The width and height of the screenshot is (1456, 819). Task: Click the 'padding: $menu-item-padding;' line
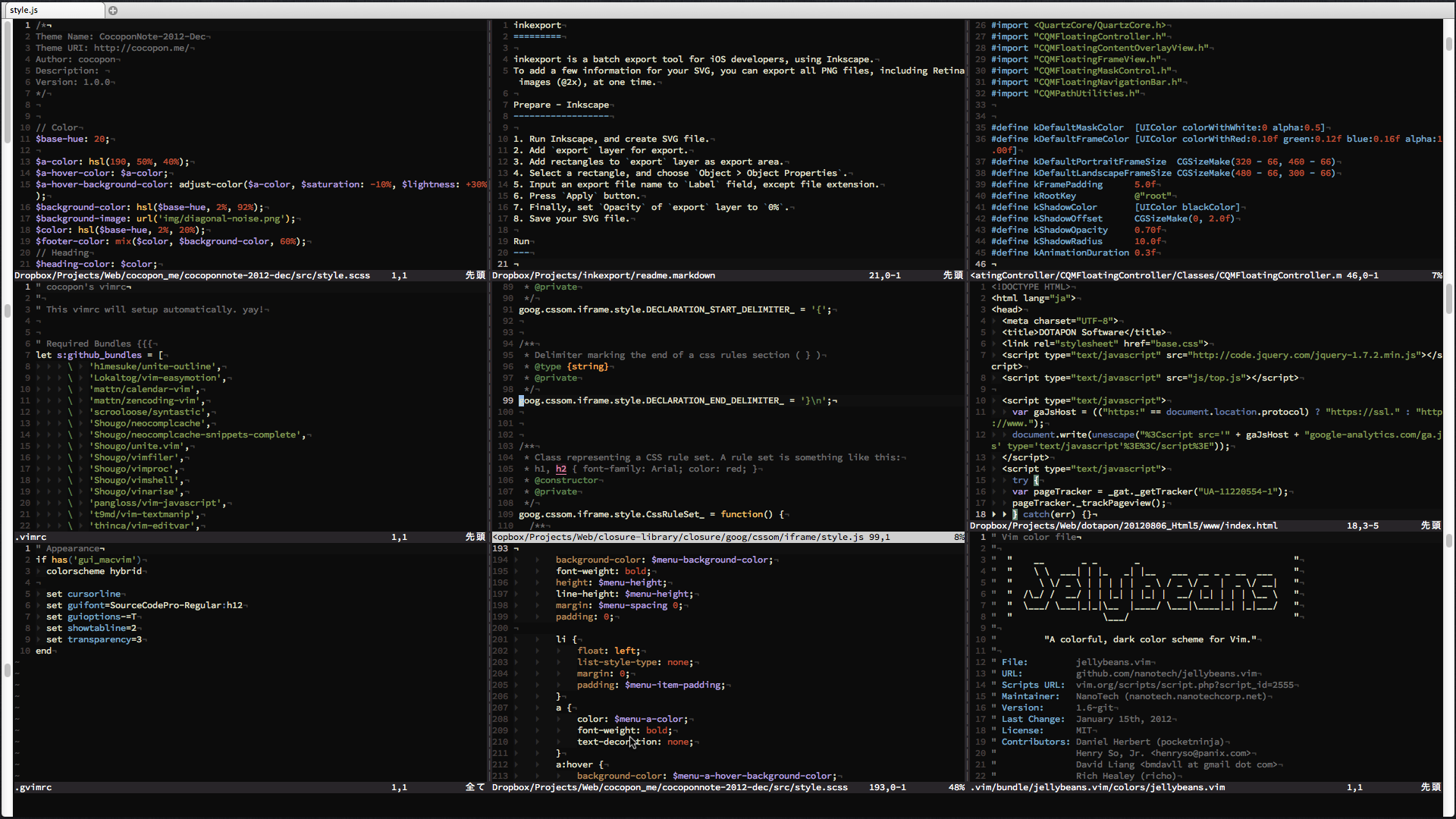pos(651,685)
